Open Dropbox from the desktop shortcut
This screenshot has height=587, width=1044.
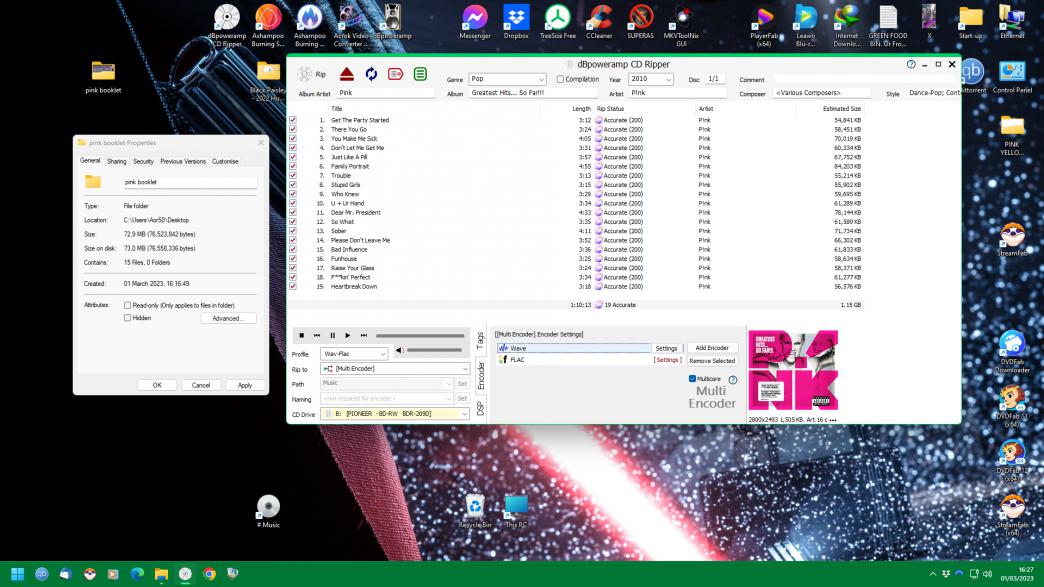pyautogui.click(x=516, y=18)
